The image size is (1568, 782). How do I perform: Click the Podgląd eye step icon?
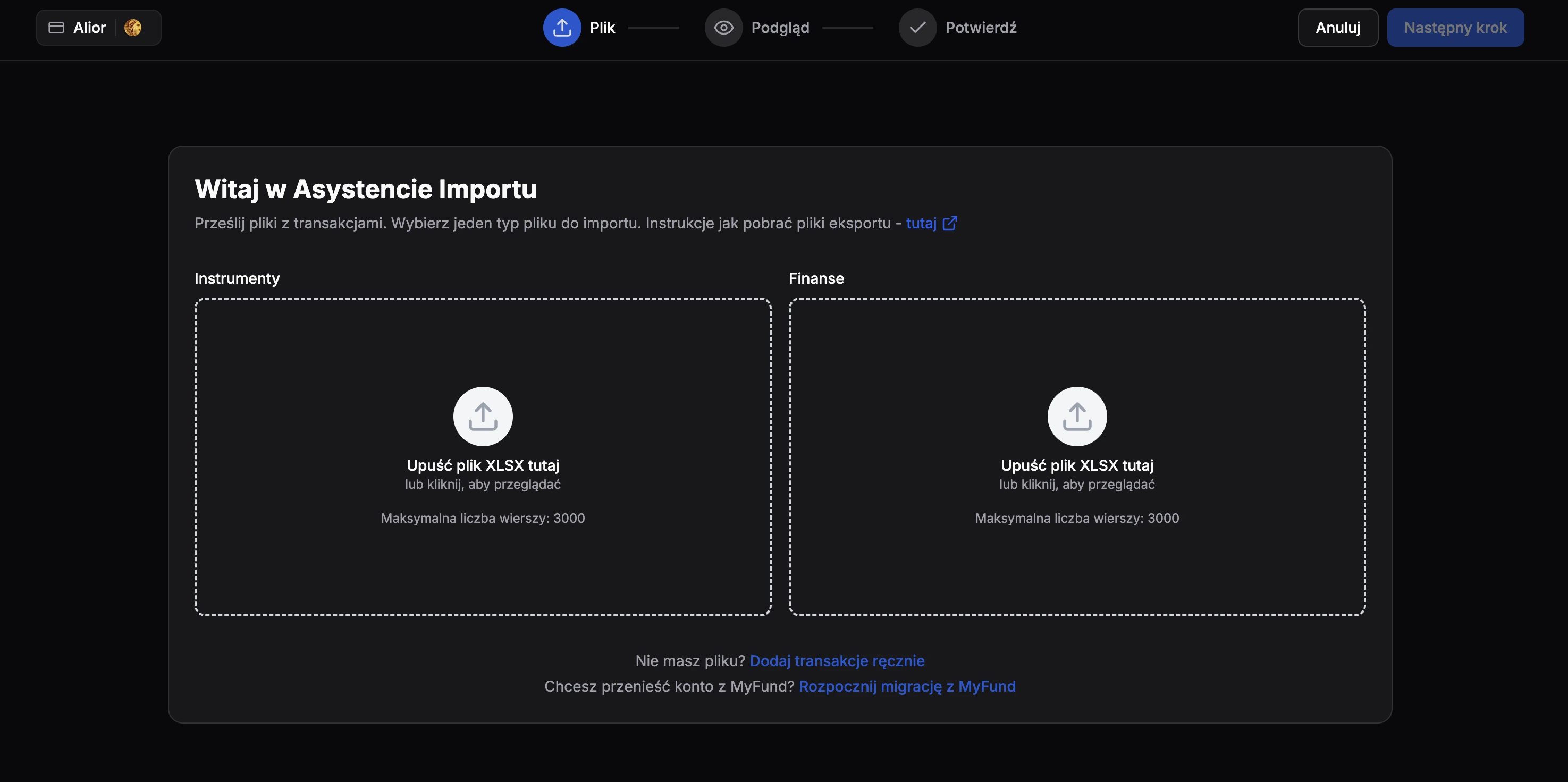click(723, 28)
